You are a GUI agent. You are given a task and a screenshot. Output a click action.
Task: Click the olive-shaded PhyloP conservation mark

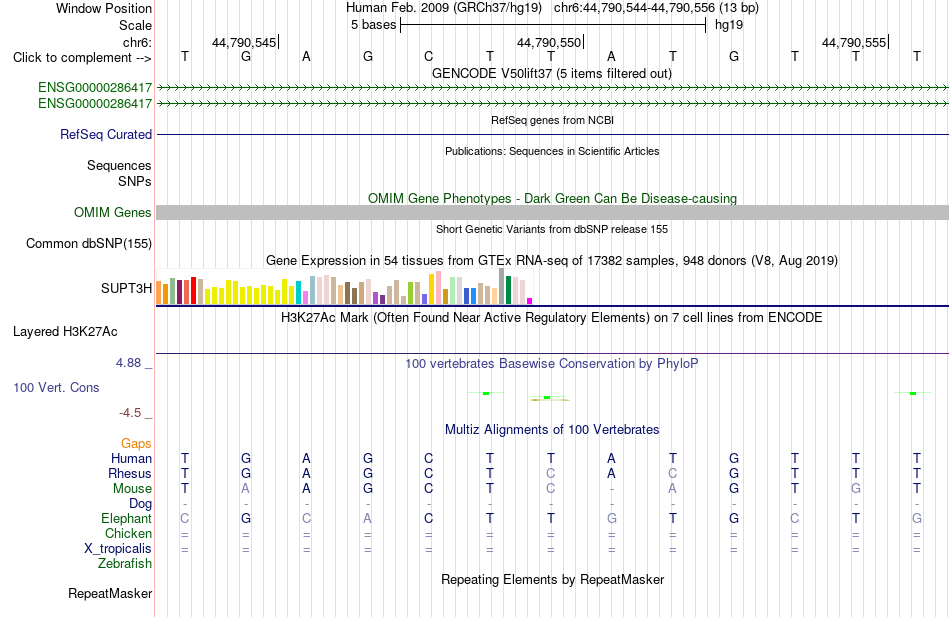[549, 399]
